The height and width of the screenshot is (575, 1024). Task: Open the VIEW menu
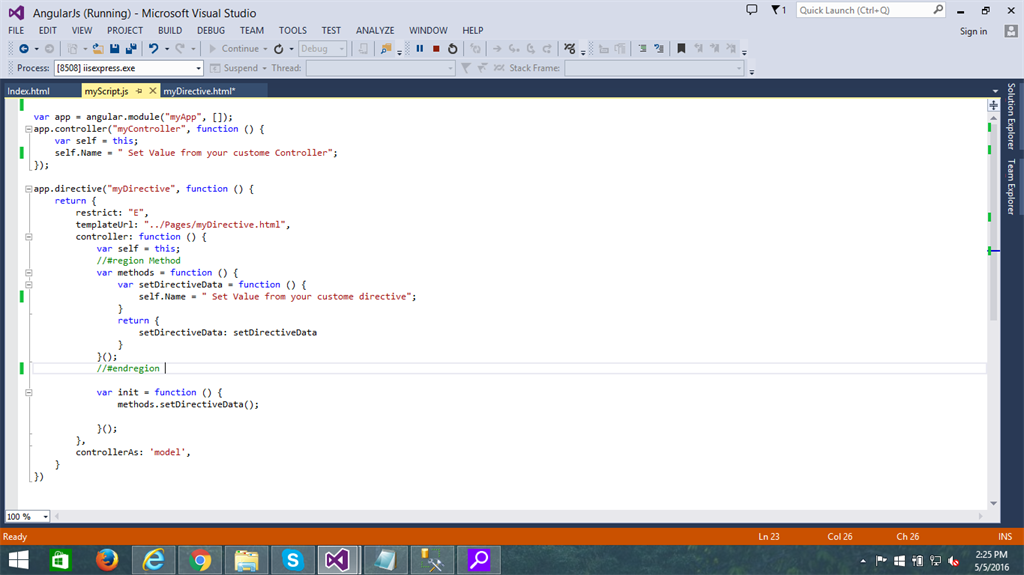click(x=82, y=31)
